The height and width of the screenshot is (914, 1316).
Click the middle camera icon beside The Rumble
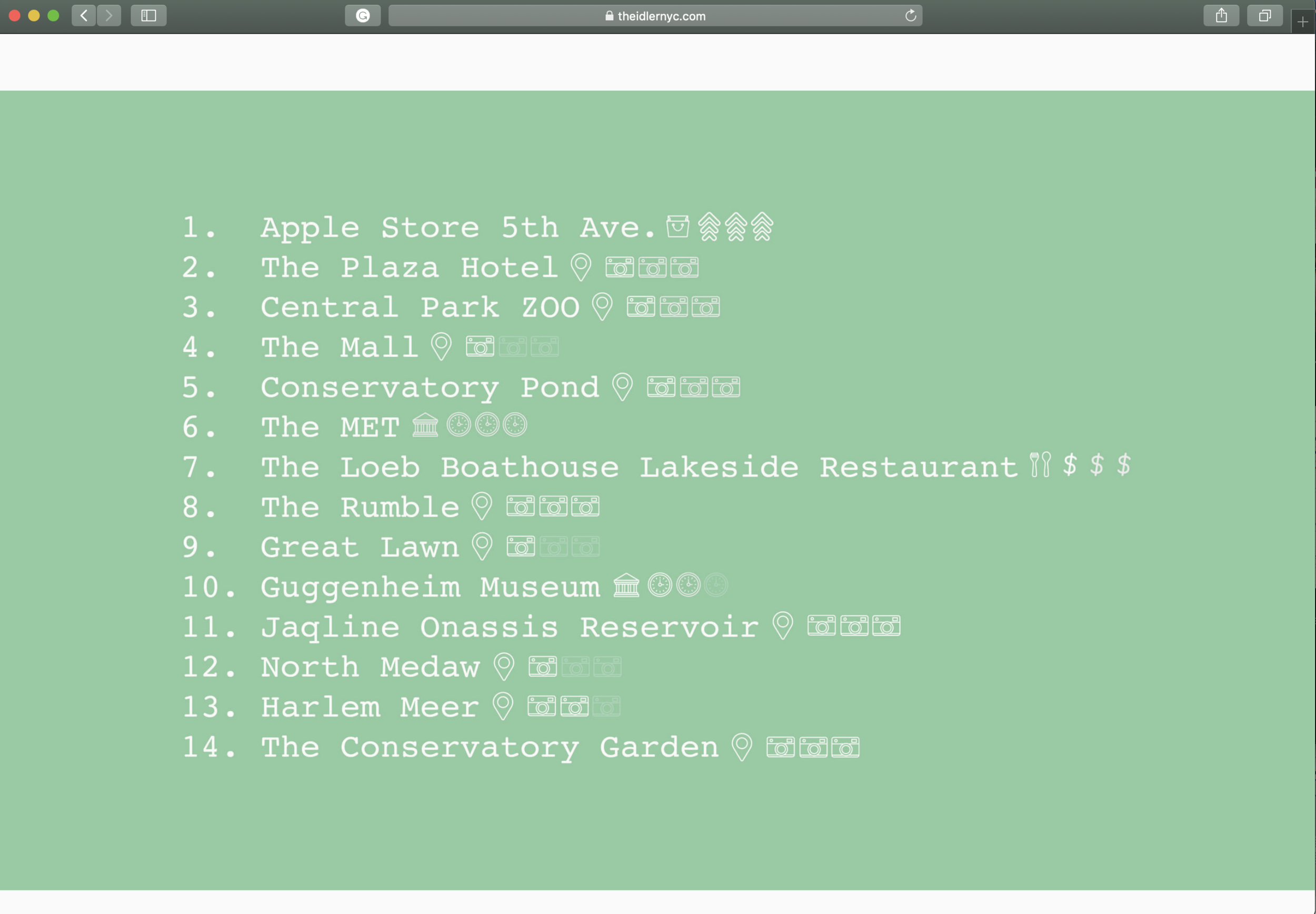click(553, 506)
